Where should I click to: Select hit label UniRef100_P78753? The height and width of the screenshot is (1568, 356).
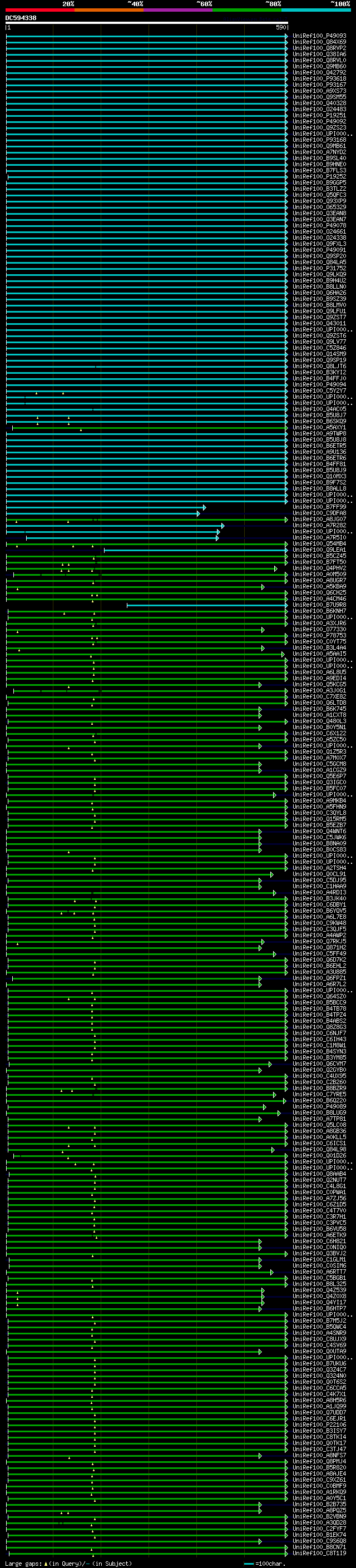coord(319,635)
